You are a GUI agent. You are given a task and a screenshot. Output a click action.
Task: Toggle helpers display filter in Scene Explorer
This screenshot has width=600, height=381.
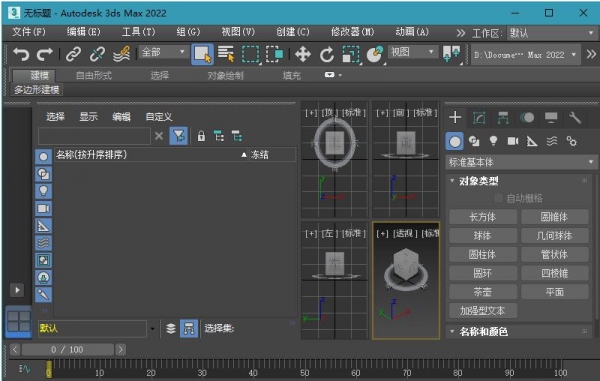tap(44, 226)
